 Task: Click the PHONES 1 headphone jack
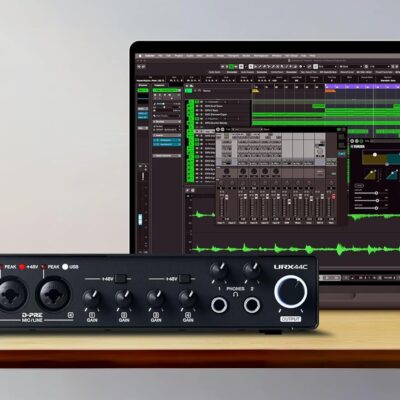(x=219, y=305)
